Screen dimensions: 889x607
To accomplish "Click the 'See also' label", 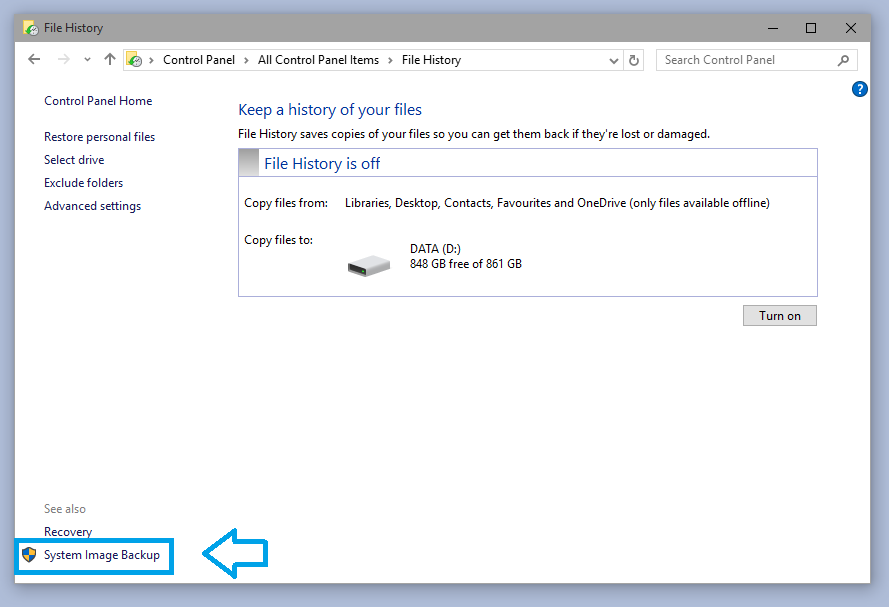I will pos(65,509).
